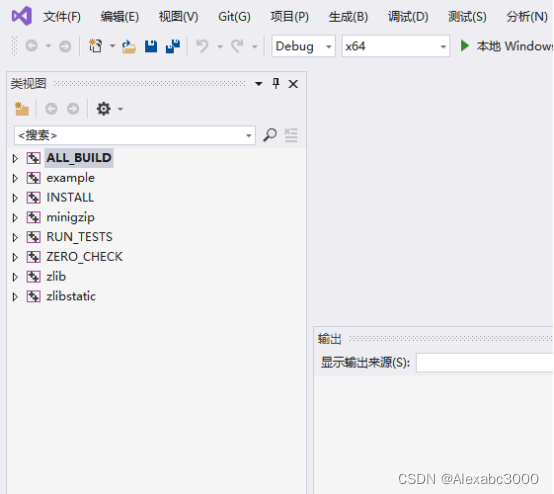Viewport: 554px width, 494px height.
Task: Click the Visual Studio logo icon
Action: (22, 16)
